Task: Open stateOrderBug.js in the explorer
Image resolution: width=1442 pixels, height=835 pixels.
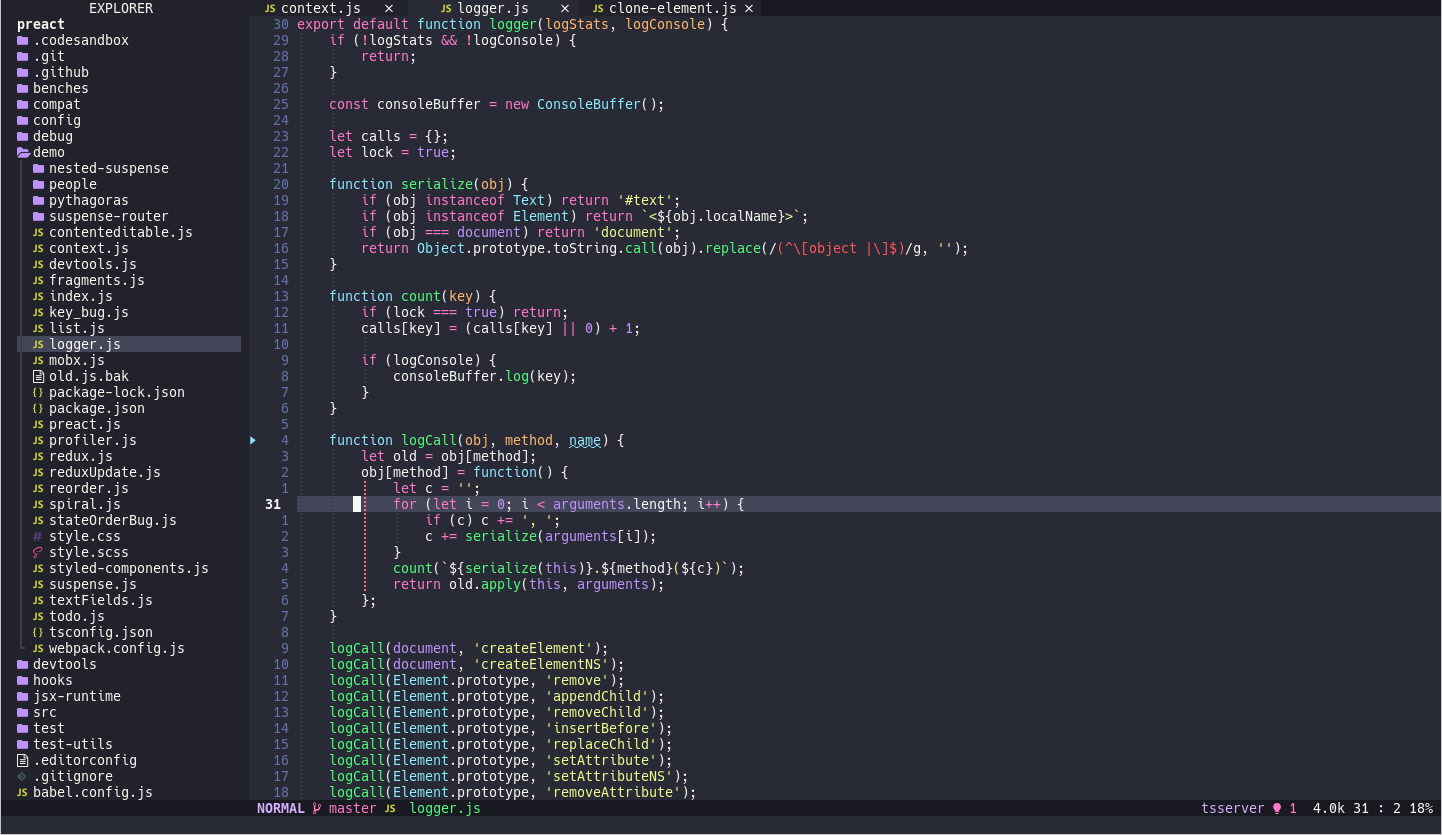Action: tap(113, 520)
